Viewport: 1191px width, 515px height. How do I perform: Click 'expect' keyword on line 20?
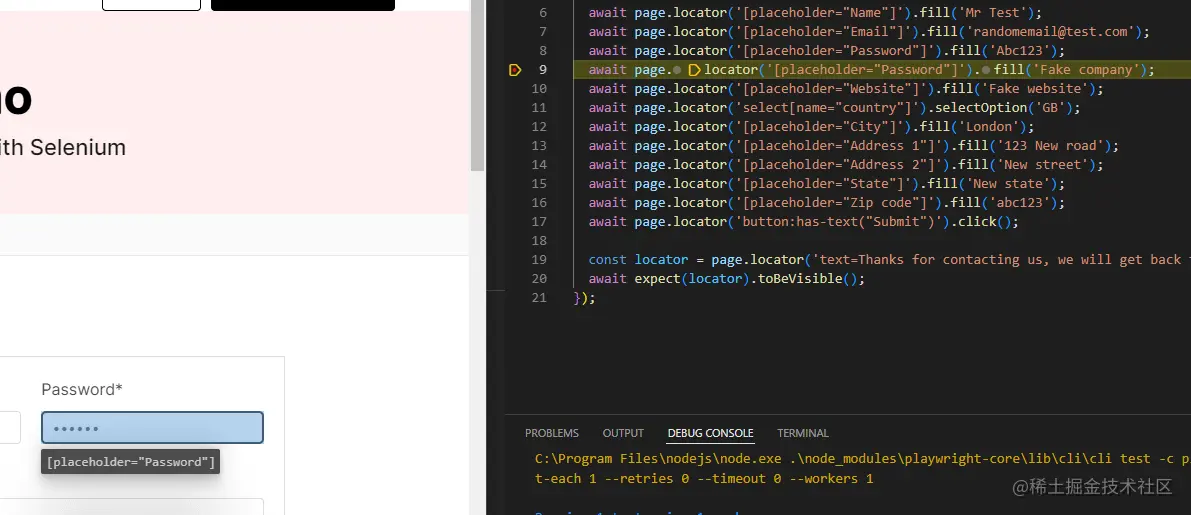pyautogui.click(x=658, y=279)
